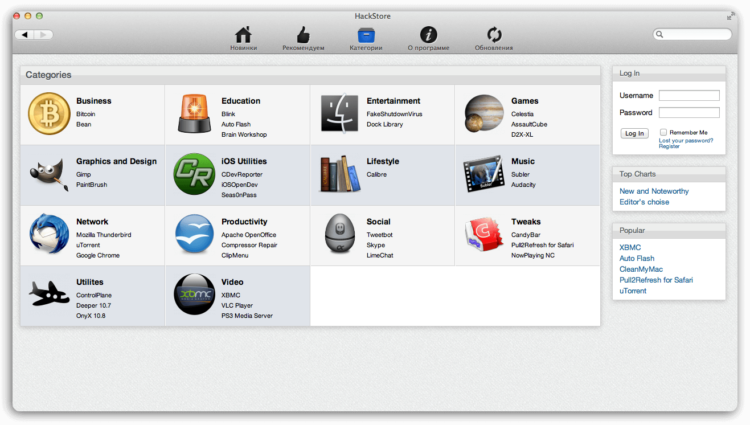Select the Music category heading
This screenshot has height=425, width=750.
[522, 162]
